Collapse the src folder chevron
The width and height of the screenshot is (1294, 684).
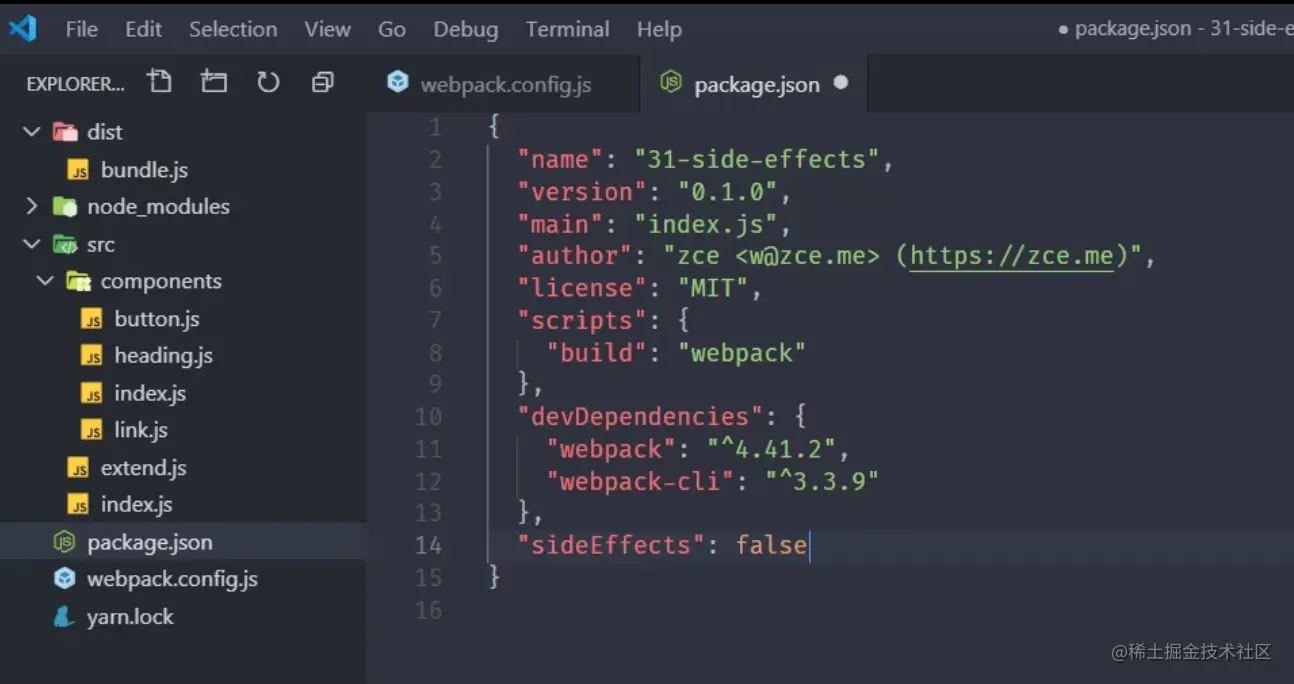click(x=32, y=244)
